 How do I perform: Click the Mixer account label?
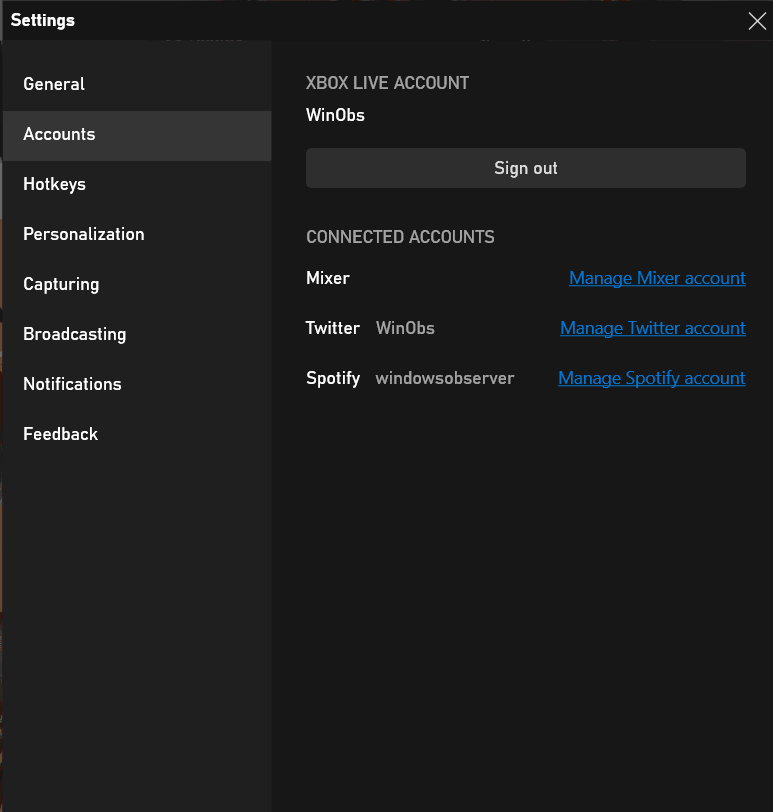point(328,278)
